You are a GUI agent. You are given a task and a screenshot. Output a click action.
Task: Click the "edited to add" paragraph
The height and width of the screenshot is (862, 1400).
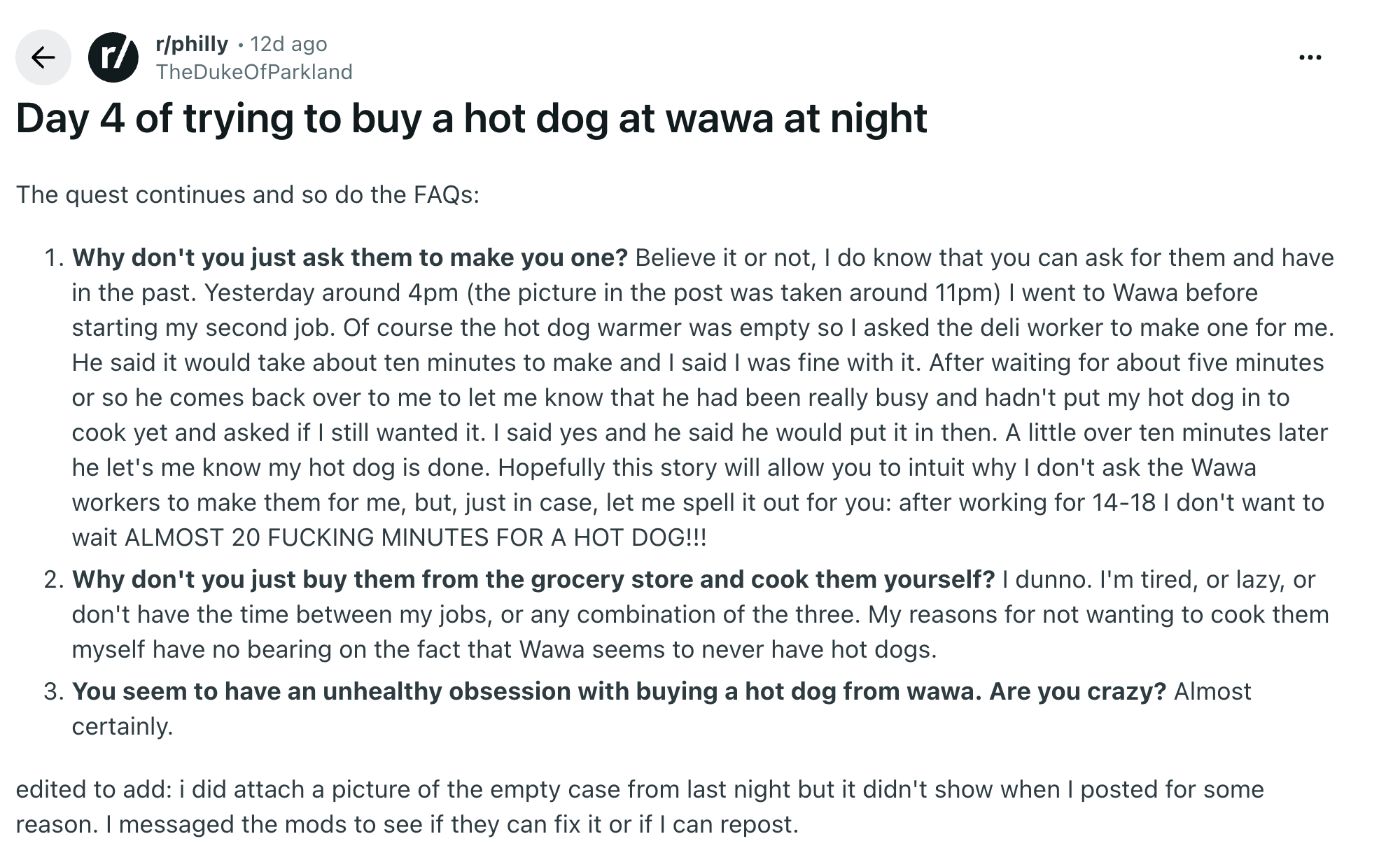coord(639,789)
